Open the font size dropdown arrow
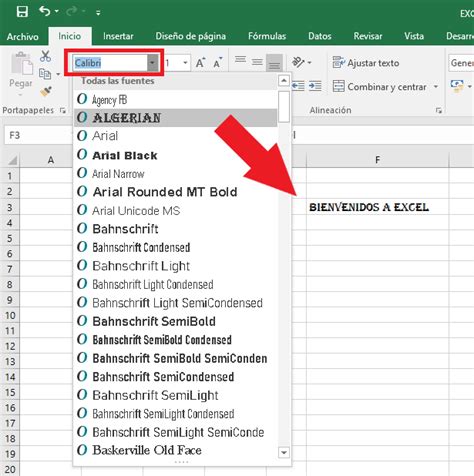This screenshot has height=476, width=474. [x=185, y=63]
